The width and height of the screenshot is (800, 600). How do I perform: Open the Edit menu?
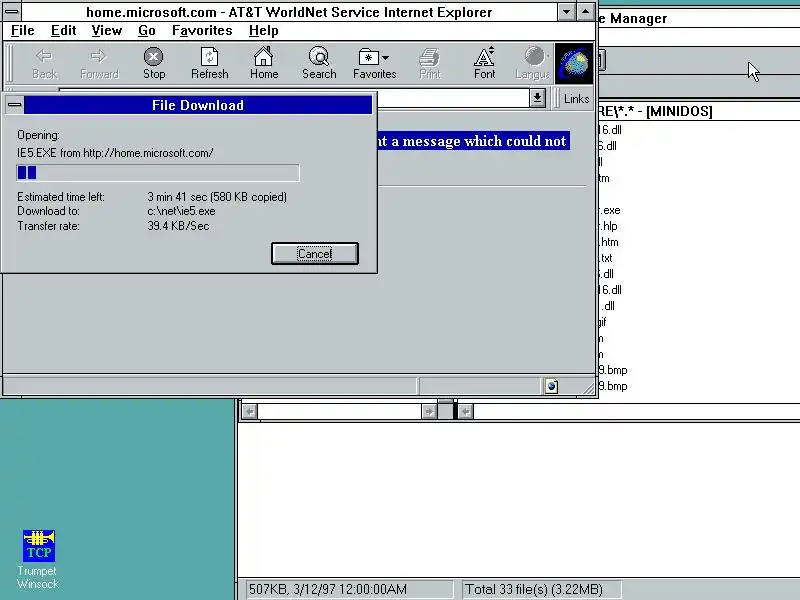tap(63, 31)
